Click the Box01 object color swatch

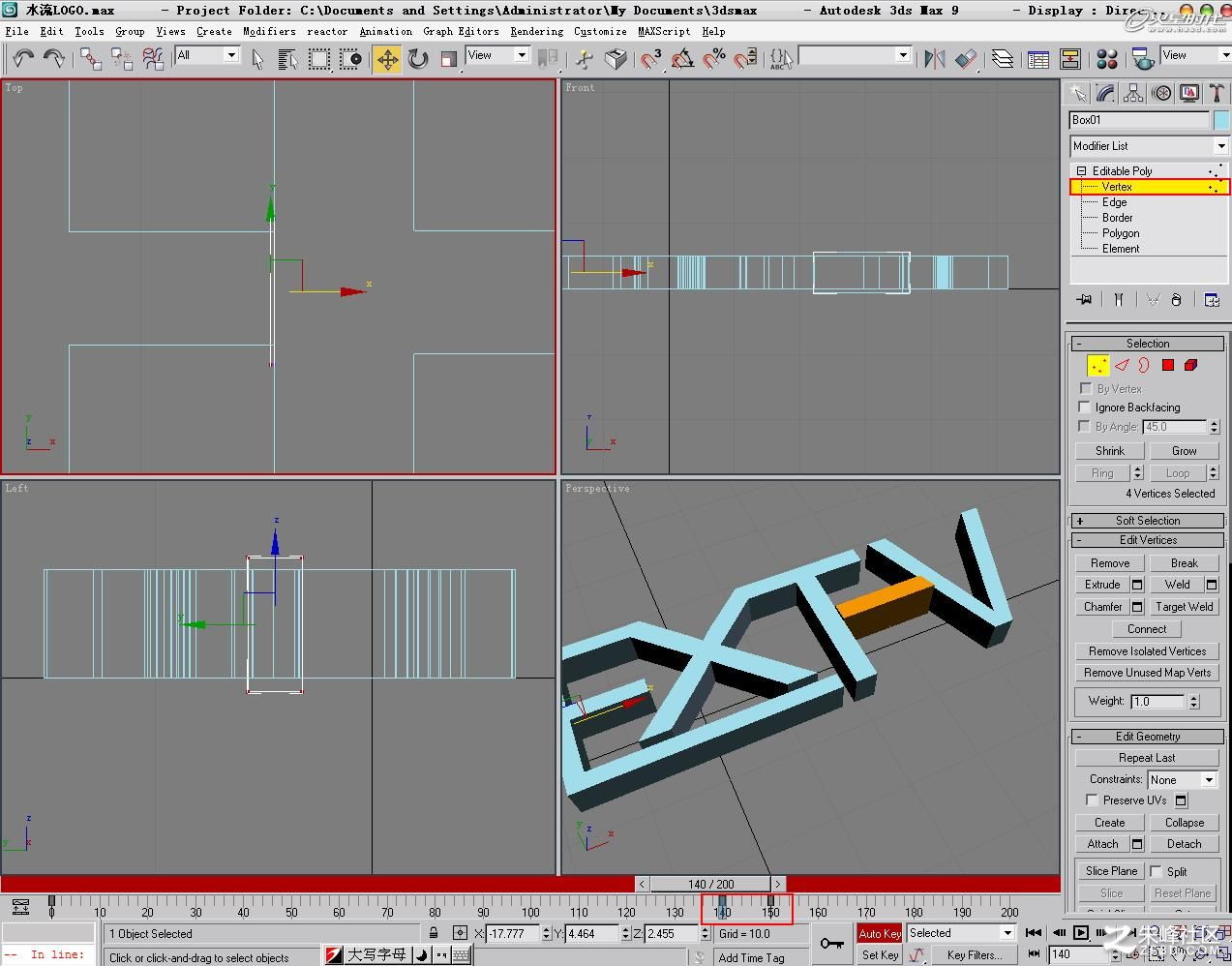pos(1221,120)
